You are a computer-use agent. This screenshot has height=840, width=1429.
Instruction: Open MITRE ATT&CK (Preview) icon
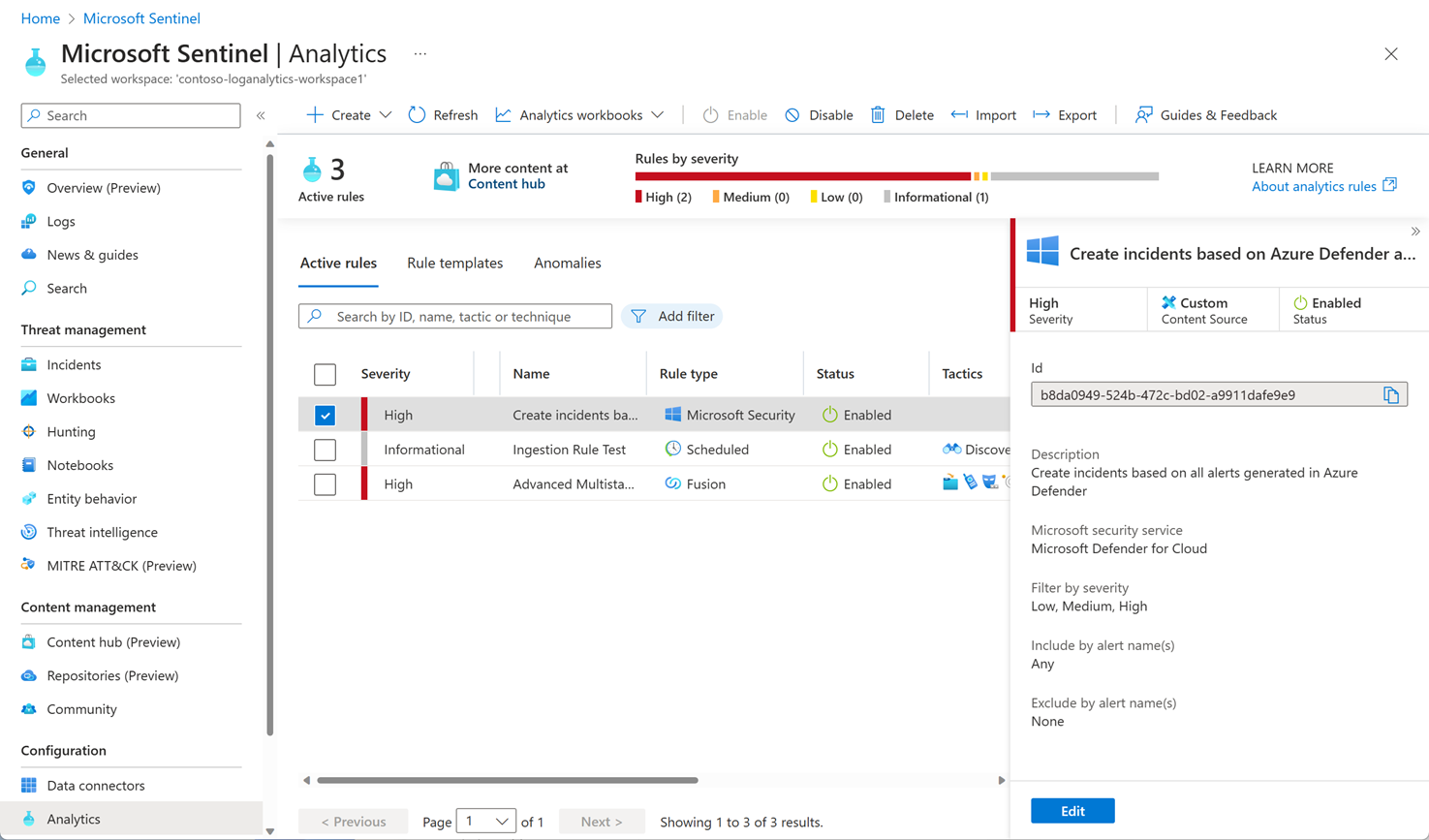(29, 566)
